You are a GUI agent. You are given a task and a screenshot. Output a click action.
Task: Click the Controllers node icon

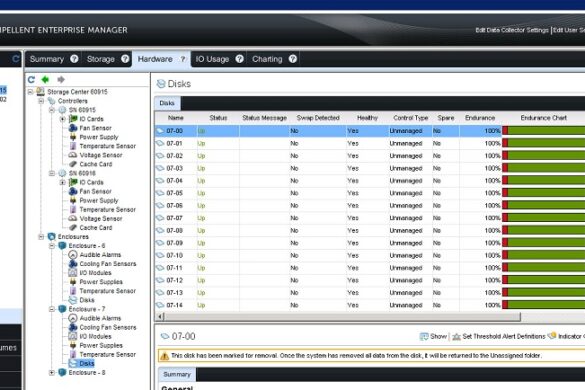point(51,101)
